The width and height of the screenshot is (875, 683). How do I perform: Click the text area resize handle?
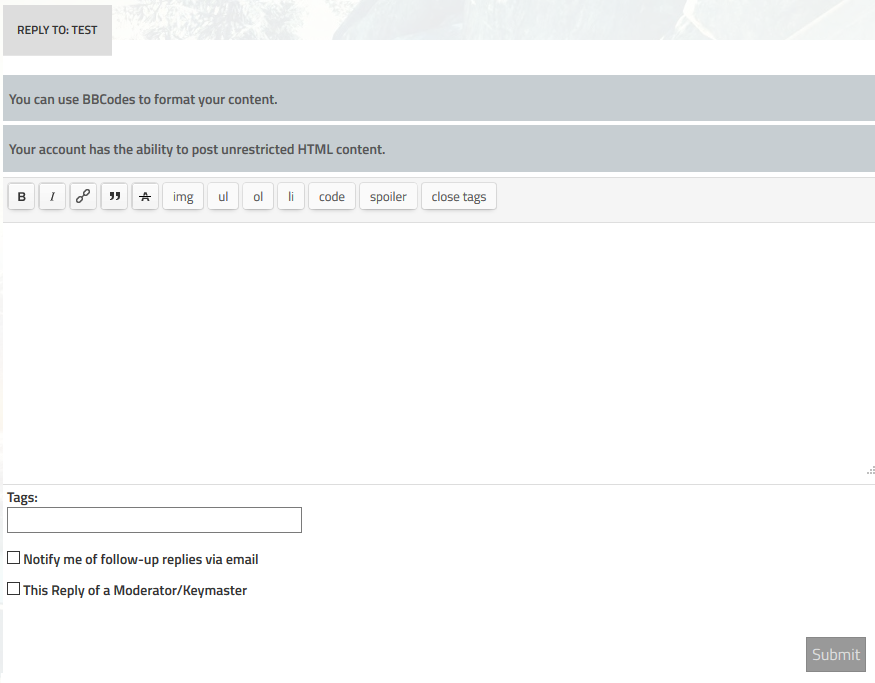point(870,470)
